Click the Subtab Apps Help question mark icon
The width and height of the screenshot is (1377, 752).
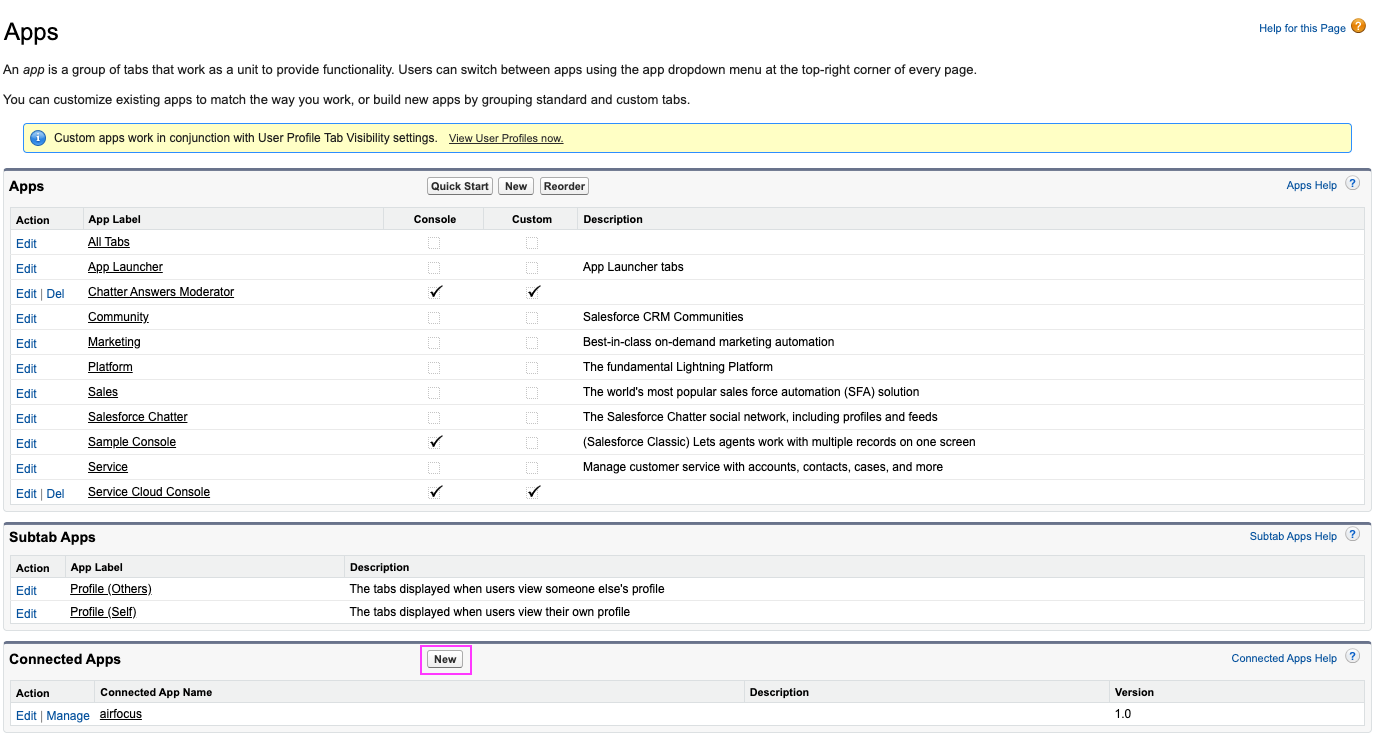(x=1352, y=535)
